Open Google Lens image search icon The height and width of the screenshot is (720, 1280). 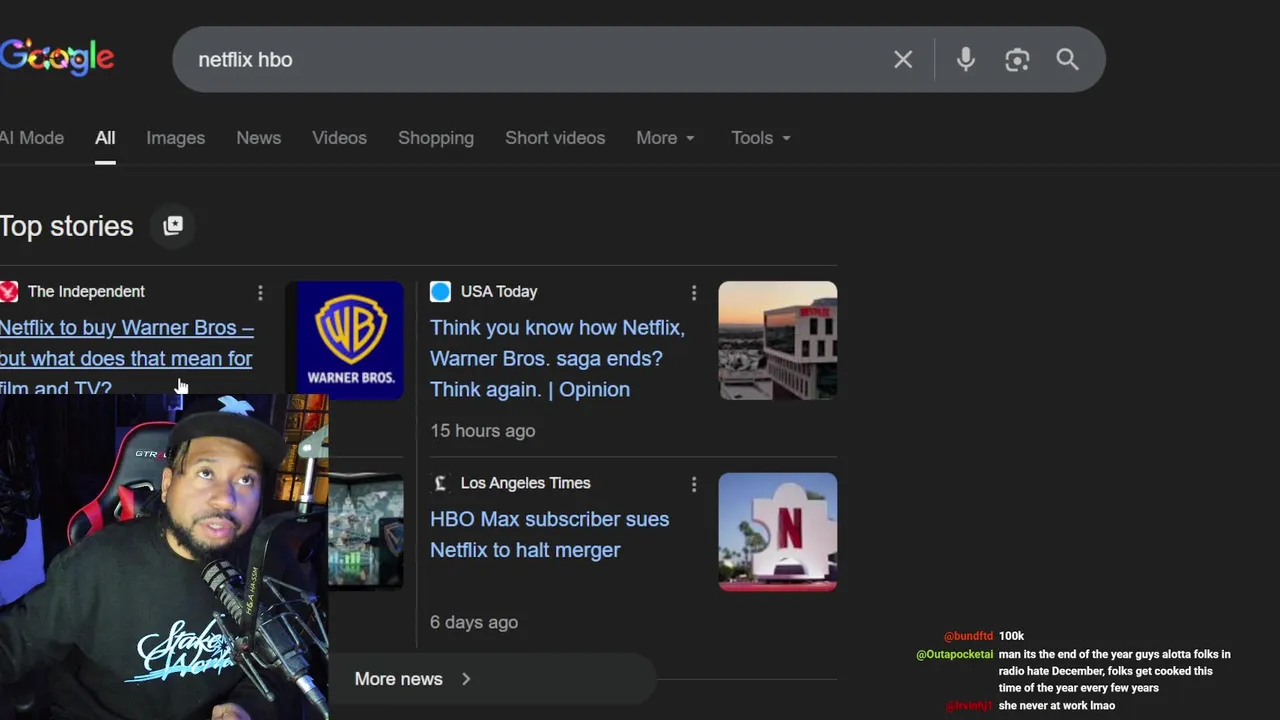(x=1017, y=60)
